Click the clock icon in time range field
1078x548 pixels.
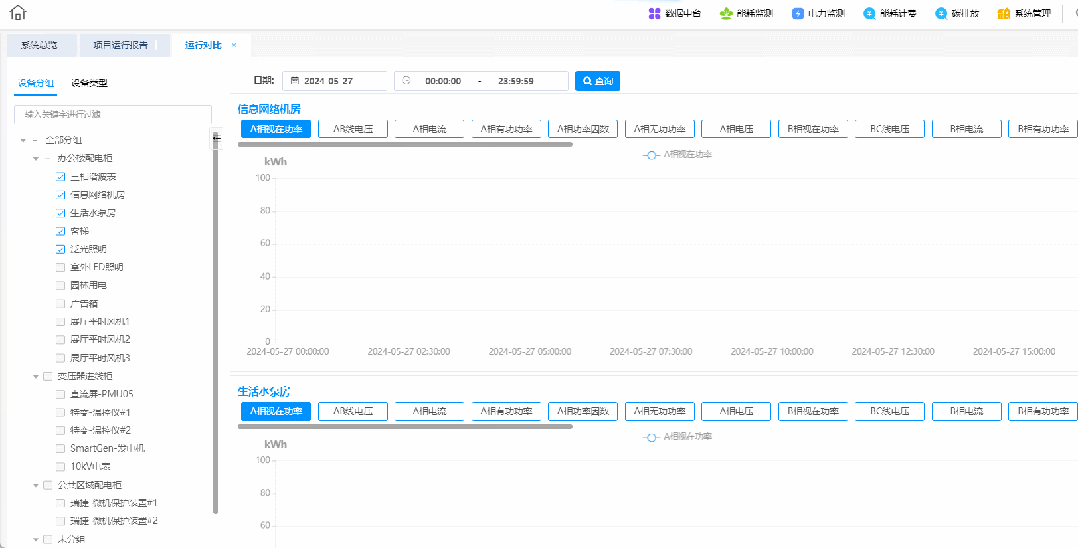click(407, 81)
